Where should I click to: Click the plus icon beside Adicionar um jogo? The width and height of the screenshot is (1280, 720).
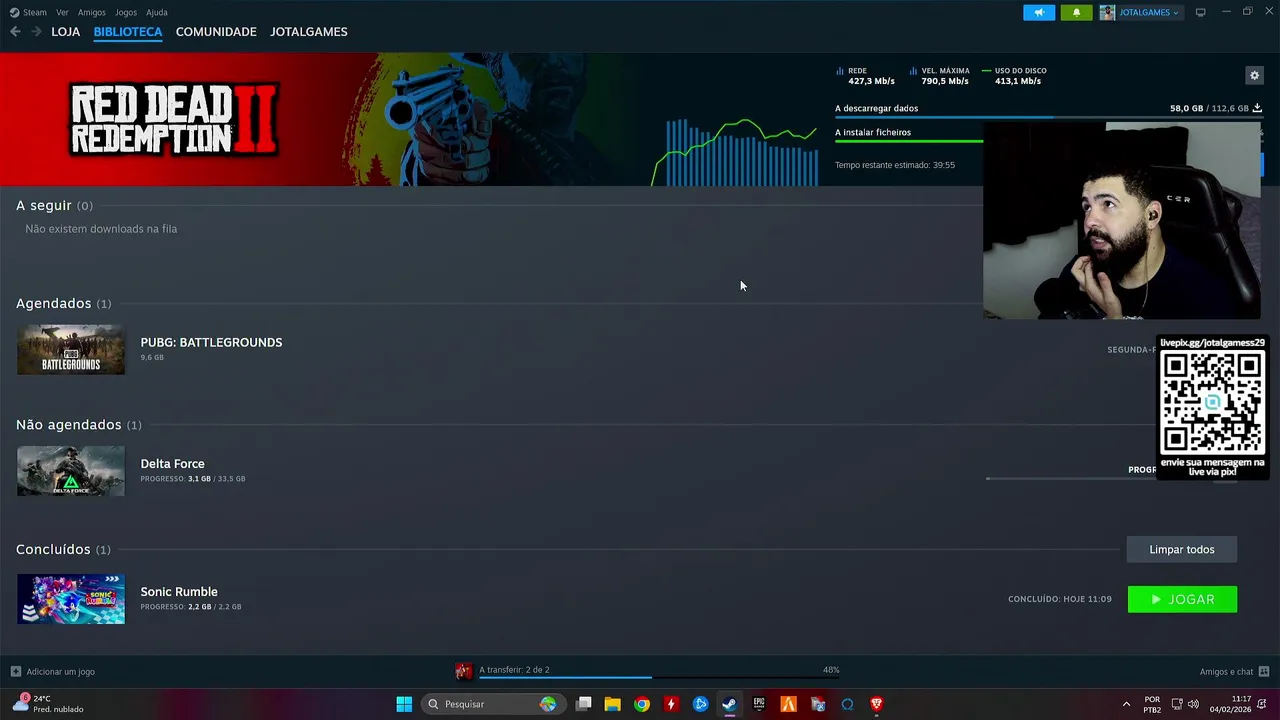(15, 671)
